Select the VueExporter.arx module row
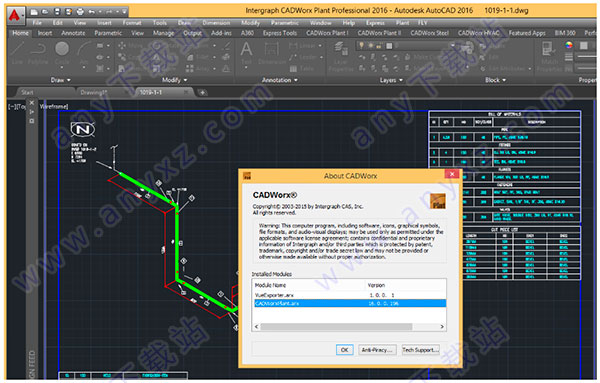 click(349, 295)
